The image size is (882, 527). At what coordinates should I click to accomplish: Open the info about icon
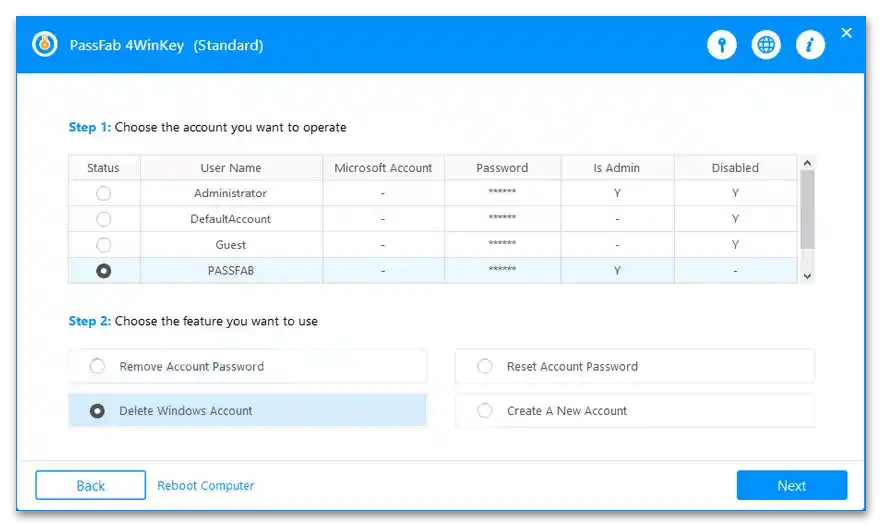[x=811, y=44]
